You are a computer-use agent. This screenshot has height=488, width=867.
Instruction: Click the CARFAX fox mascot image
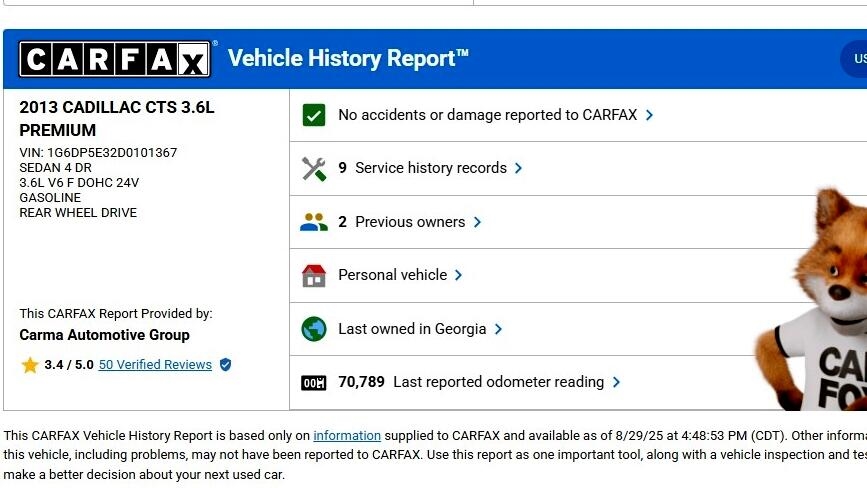815,300
